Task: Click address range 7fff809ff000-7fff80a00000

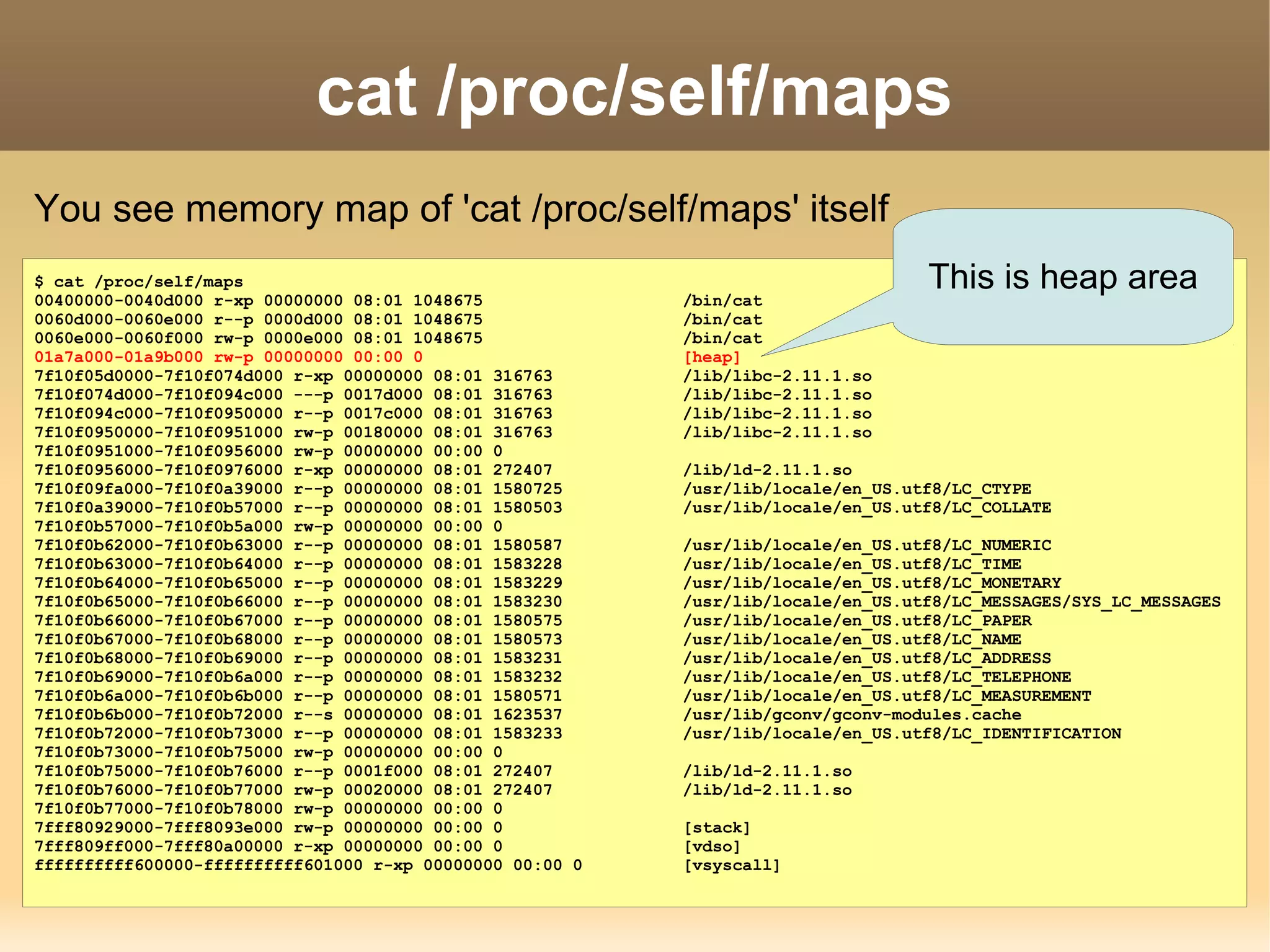Action: click(x=159, y=847)
